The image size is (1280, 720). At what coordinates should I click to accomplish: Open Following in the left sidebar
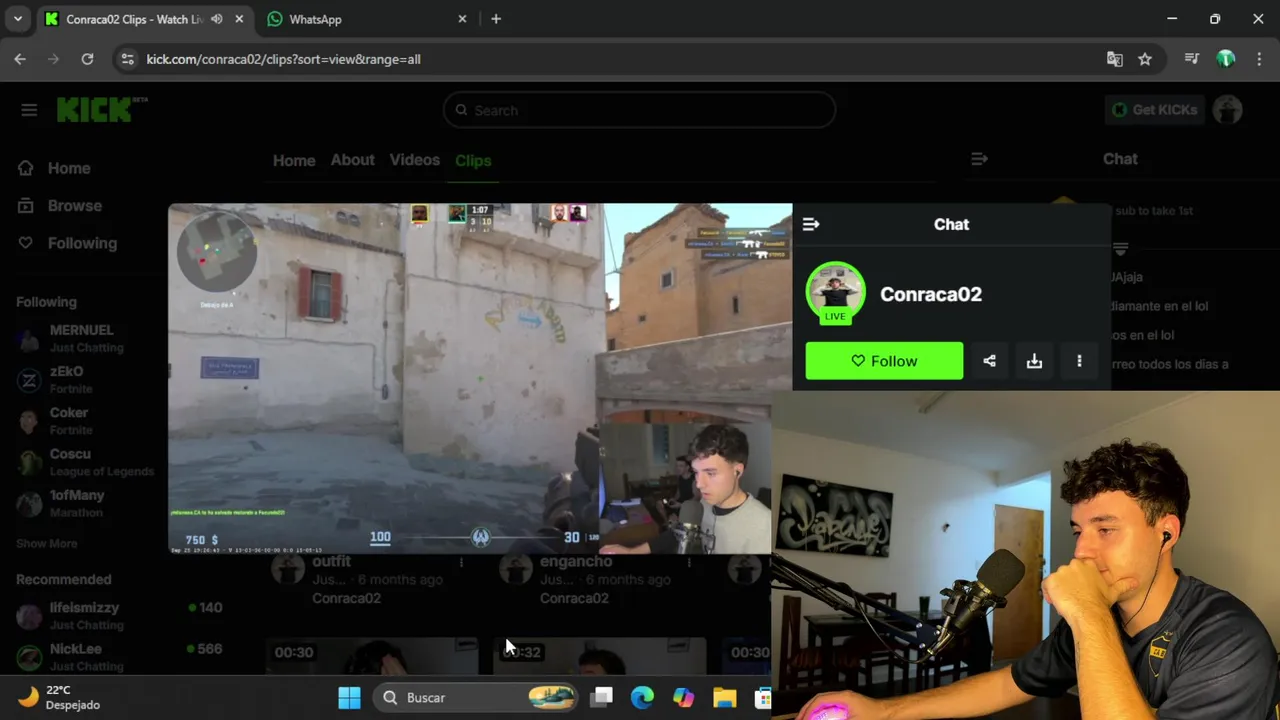tap(67, 243)
